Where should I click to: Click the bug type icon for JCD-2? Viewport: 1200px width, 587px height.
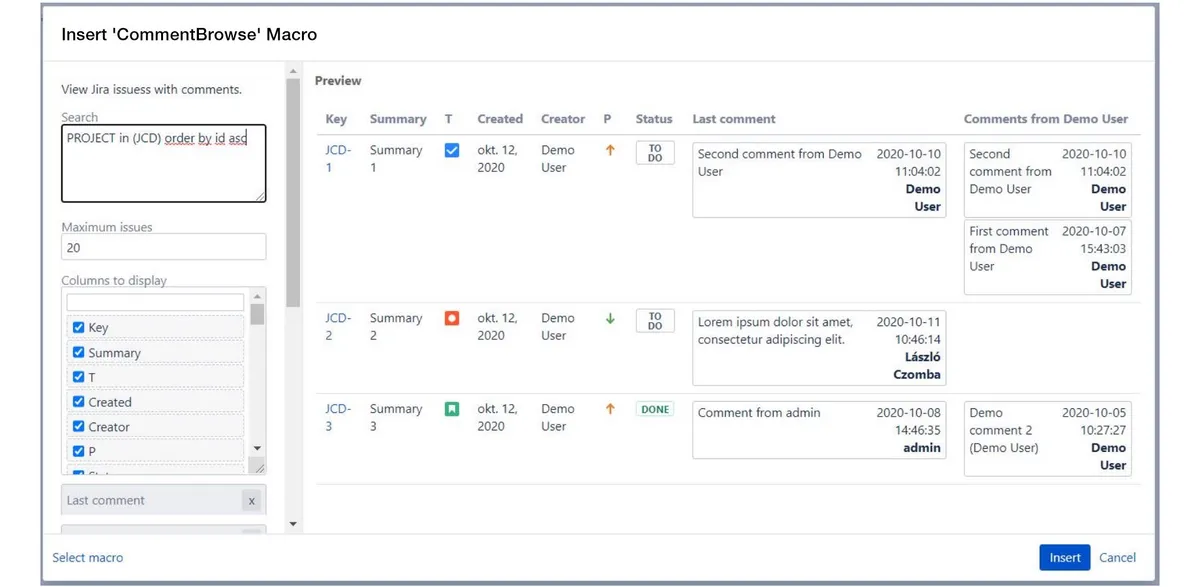pyautogui.click(x=451, y=318)
